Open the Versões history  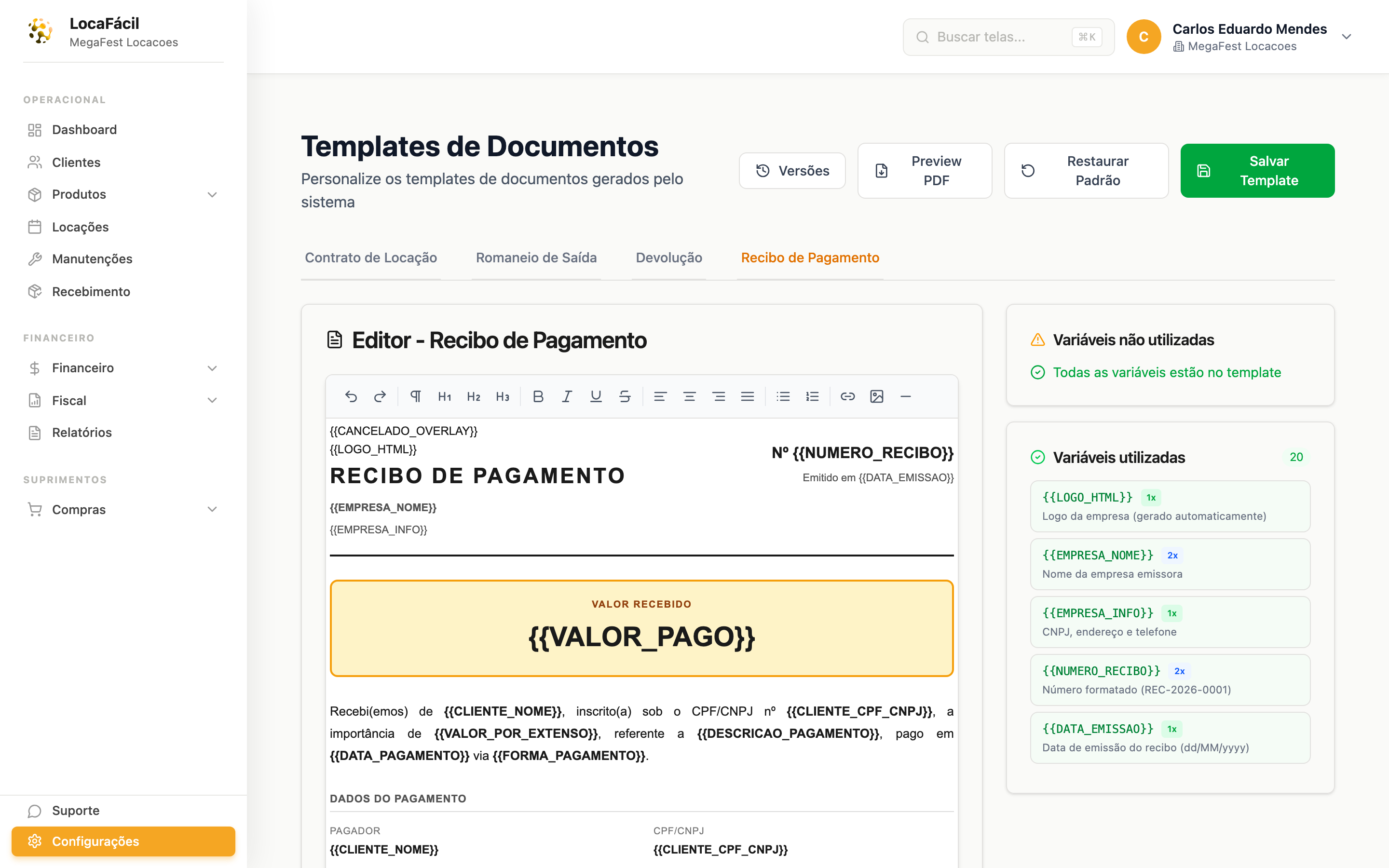(x=792, y=171)
